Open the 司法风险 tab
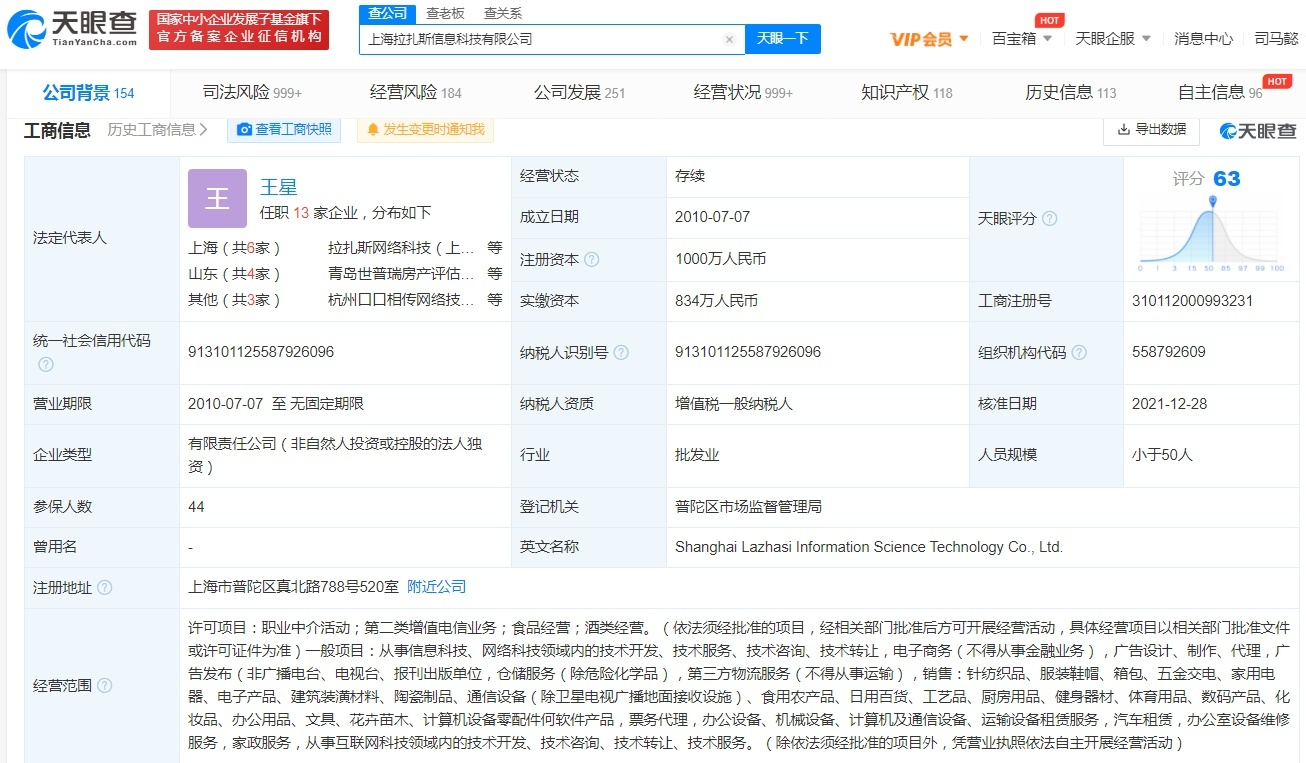Screen dimensions: 1306x763 pyautogui.click(x=252, y=92)
